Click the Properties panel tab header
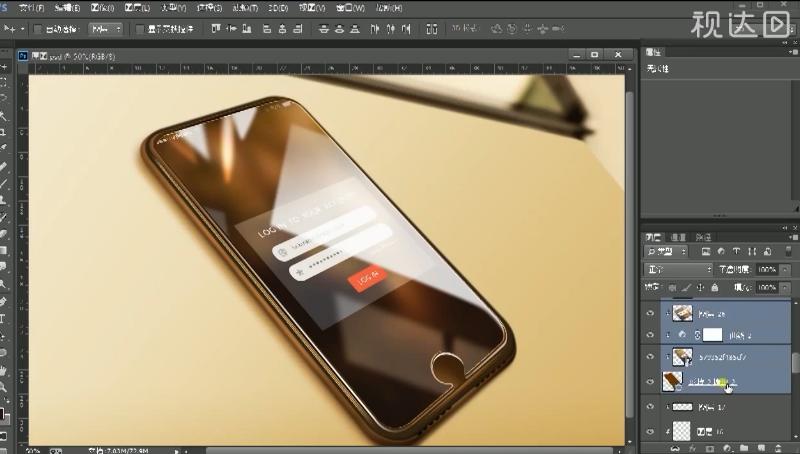Image resolution: width=800 pixels, height=454 pixels. coord(656,51)
